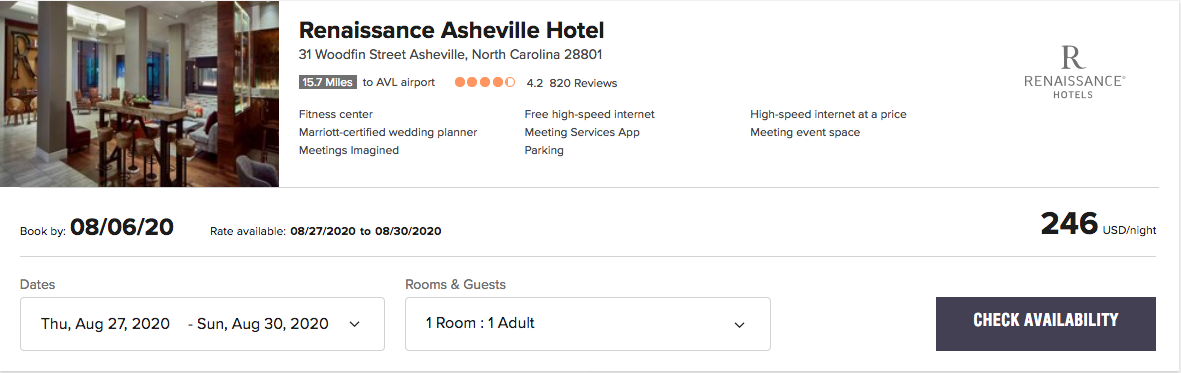This screenshot has width=1181, height=373.
Task: Click the Parking amenity label
Action: [544, 150]
